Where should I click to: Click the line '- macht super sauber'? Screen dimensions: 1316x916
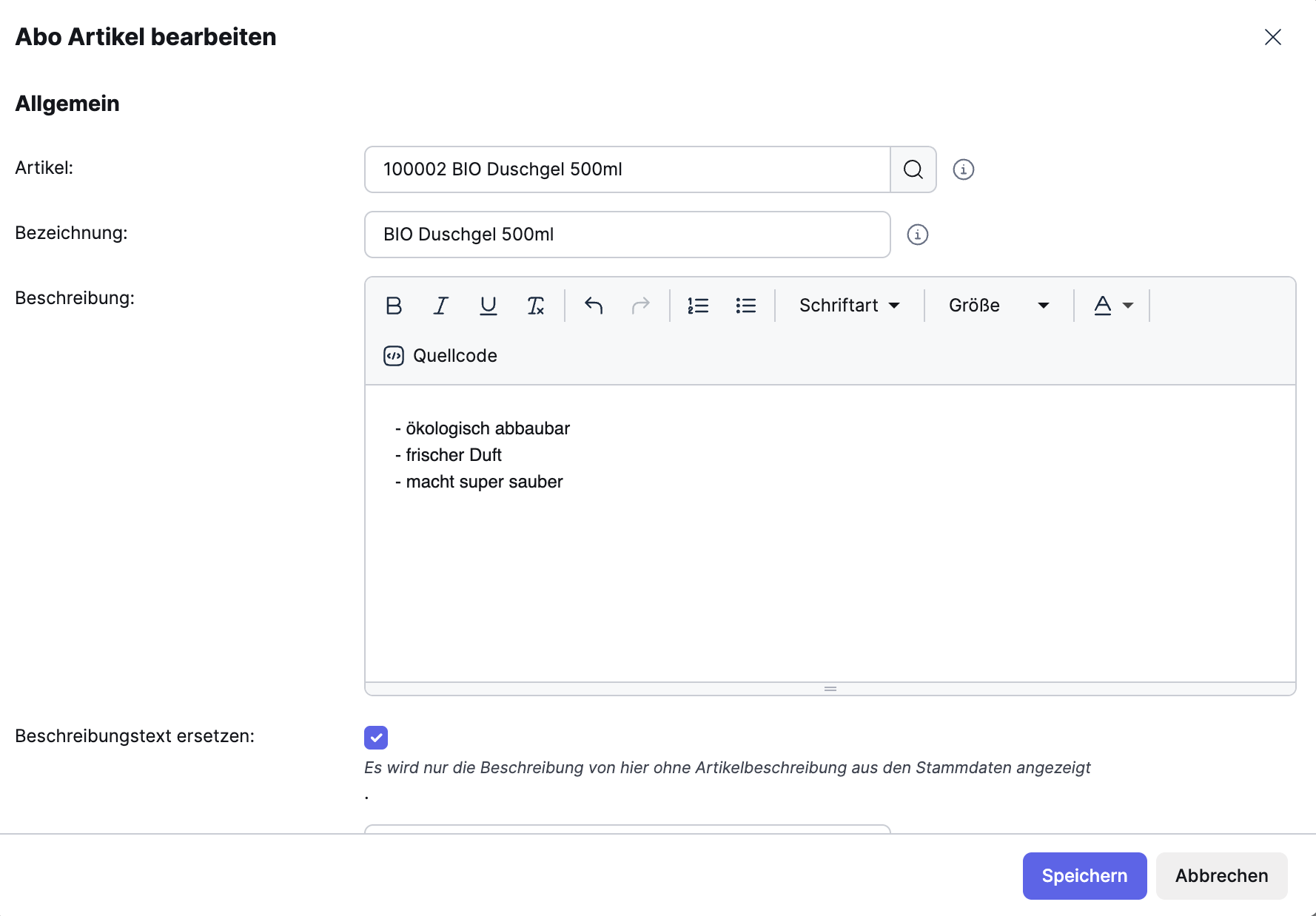479,482
